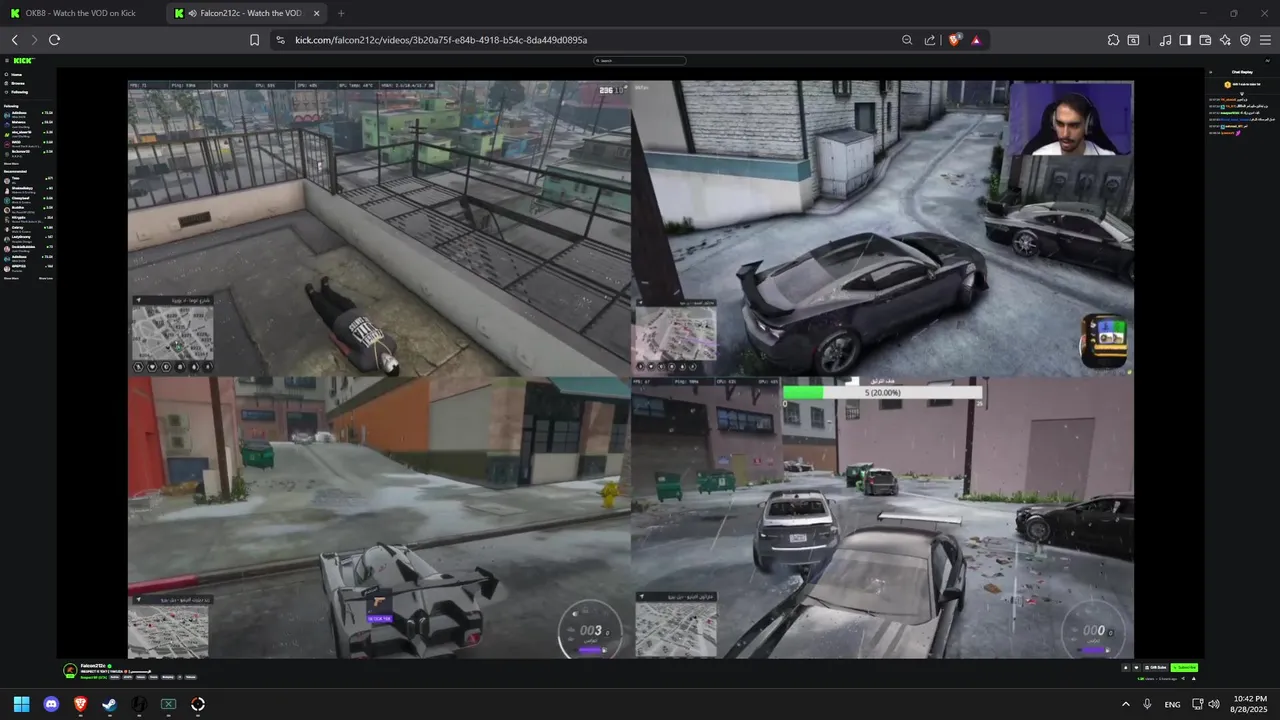Collapse the Chat Replay panel
The height and width of the screenshot is (720, 1280).
tap(1209, 72)
